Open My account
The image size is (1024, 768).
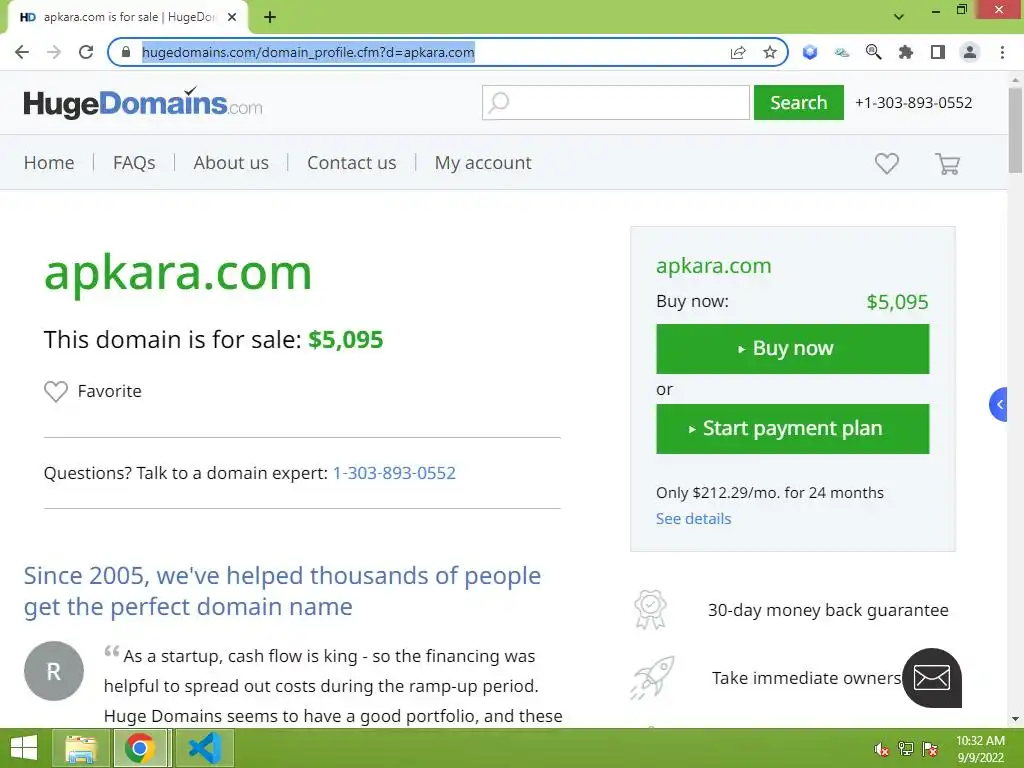[x=483, y=163]
